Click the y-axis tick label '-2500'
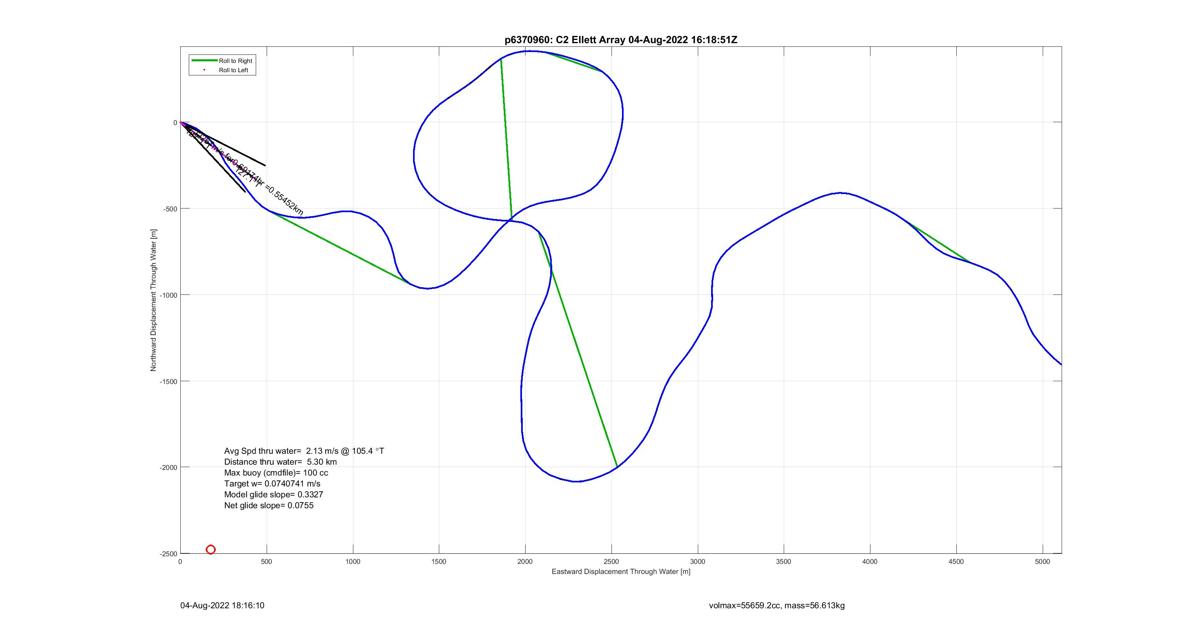Image resolution: width=1200 pixels, height=622 pixels. [x=167, y=553]
